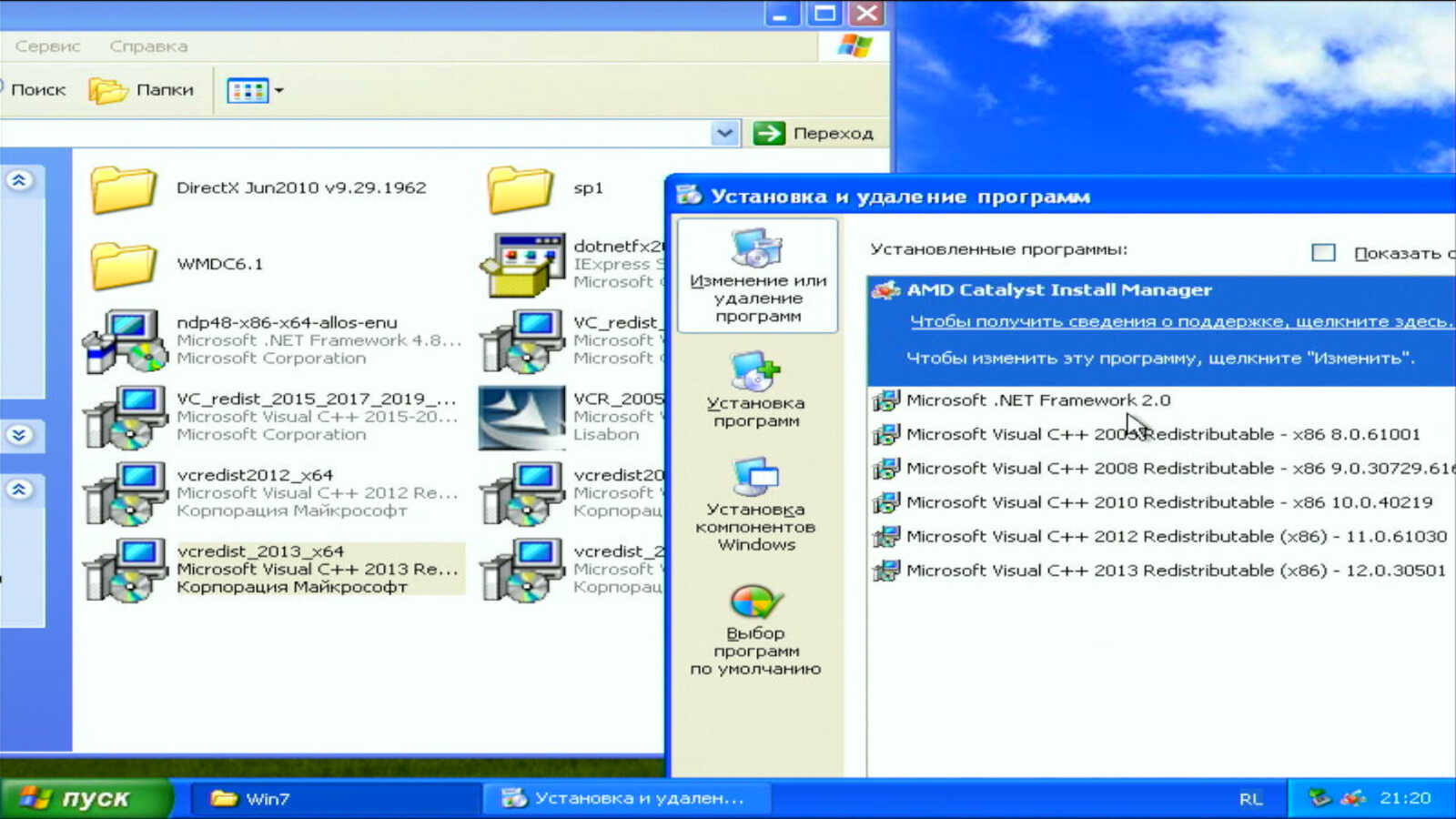Image resolution: width=1456 pixels, height=819 pixels.
Task: Select the dotnetfx2 IExpress installer file
Action: (x=572, y=264)
